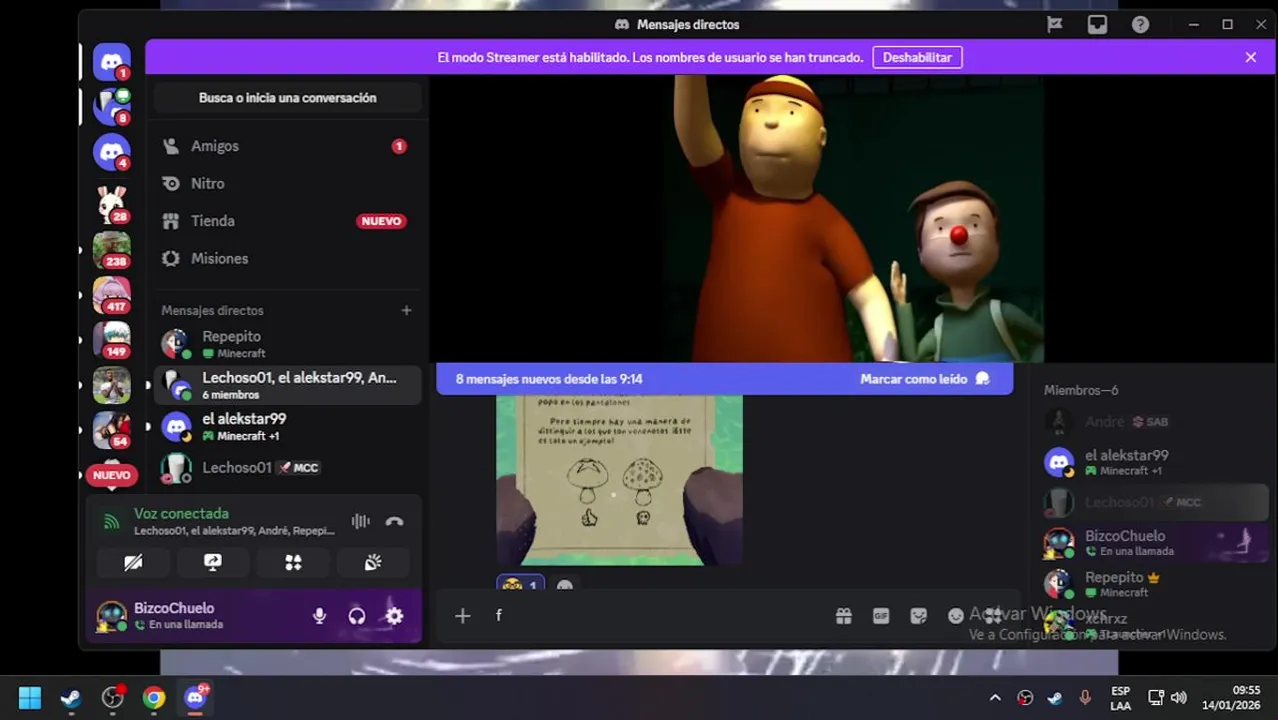Screen dimensions: 1278x720
Task: Open the server folder with 8 badge
Action: [x=111, y=107]
